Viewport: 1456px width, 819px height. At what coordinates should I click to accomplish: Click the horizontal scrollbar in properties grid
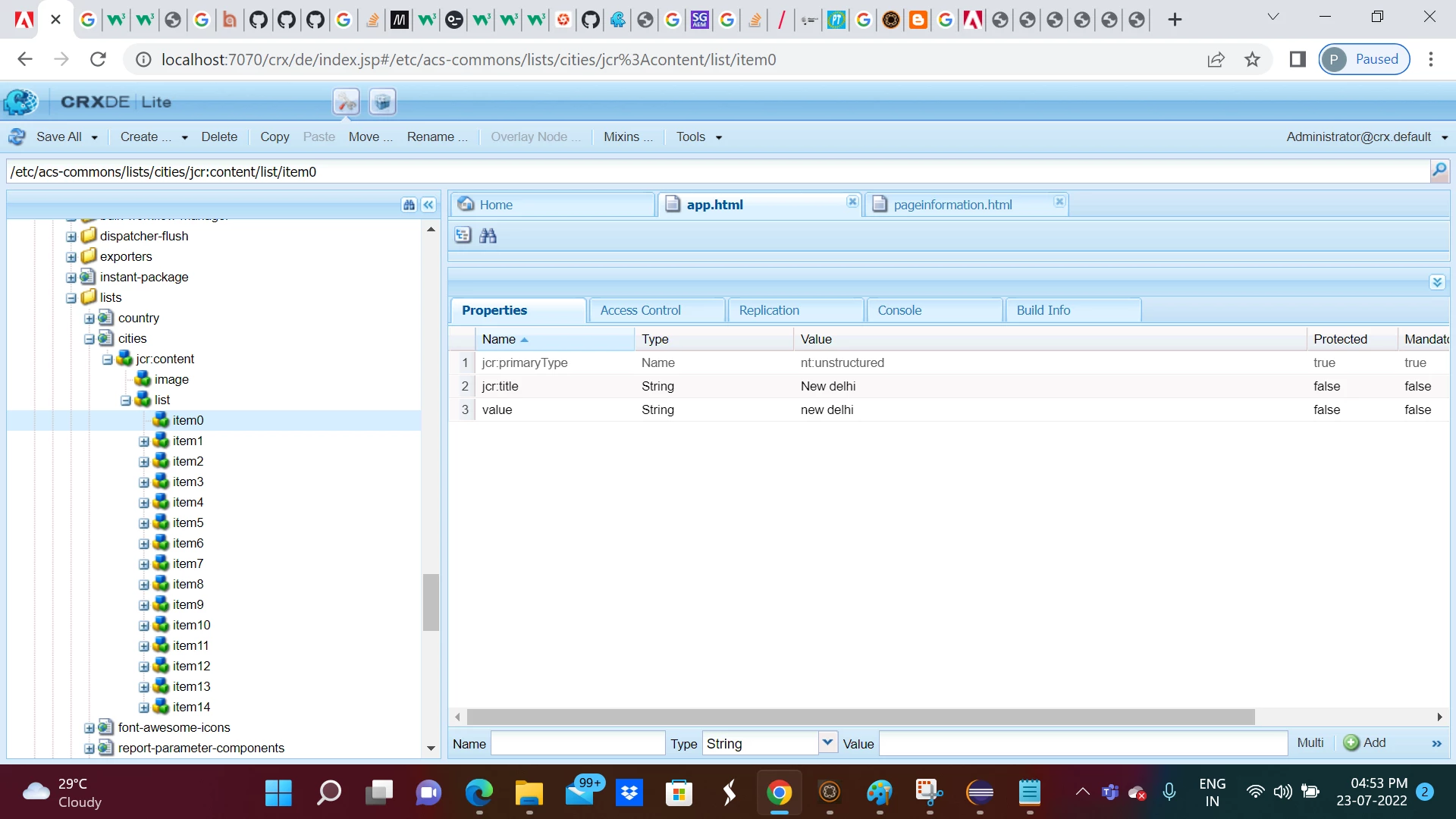[860, 717]
